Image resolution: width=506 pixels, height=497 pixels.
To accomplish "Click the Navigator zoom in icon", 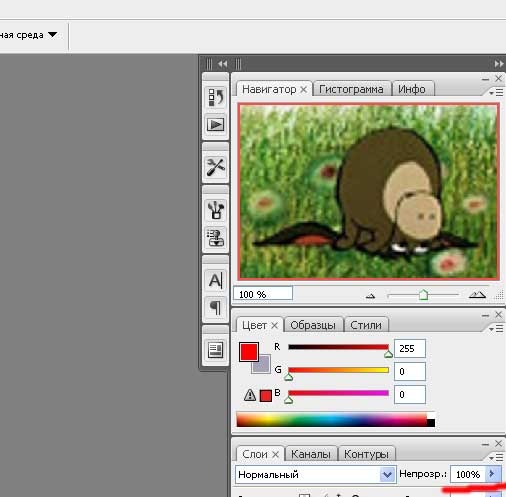I will 477,295.
